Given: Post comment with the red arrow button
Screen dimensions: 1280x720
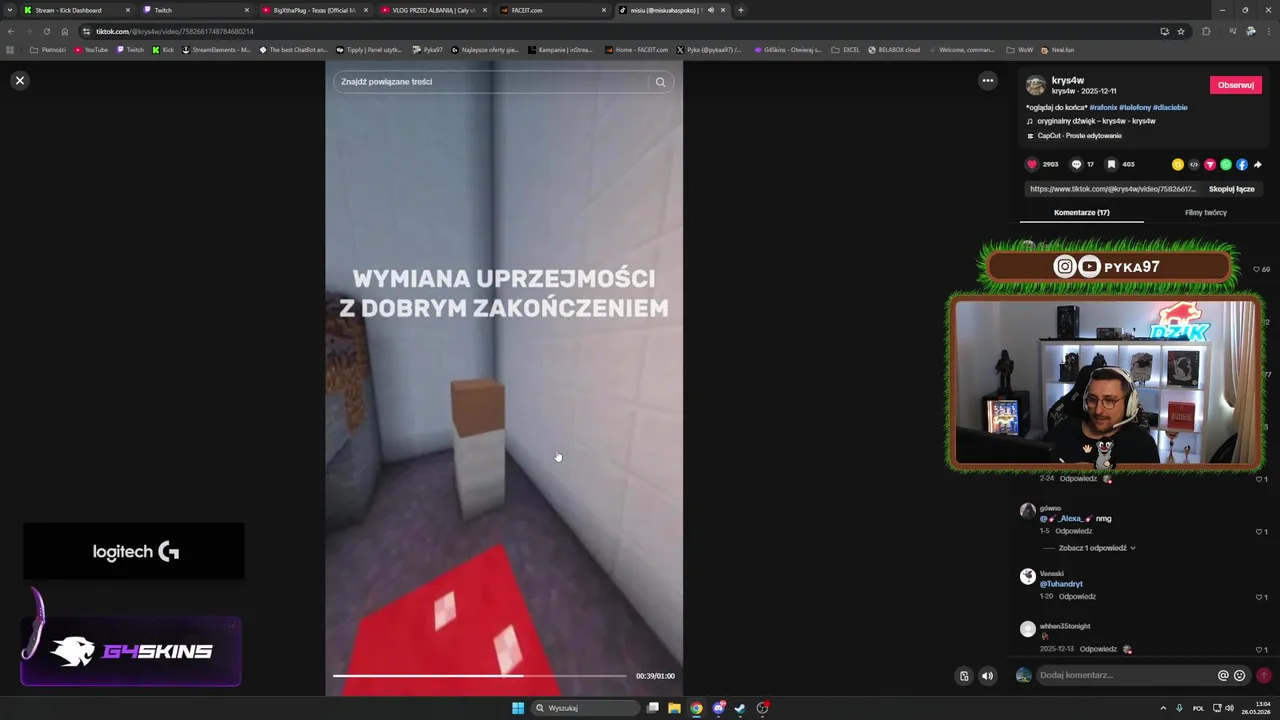Looking at the screenshot, I should [x=1264, y=675].
